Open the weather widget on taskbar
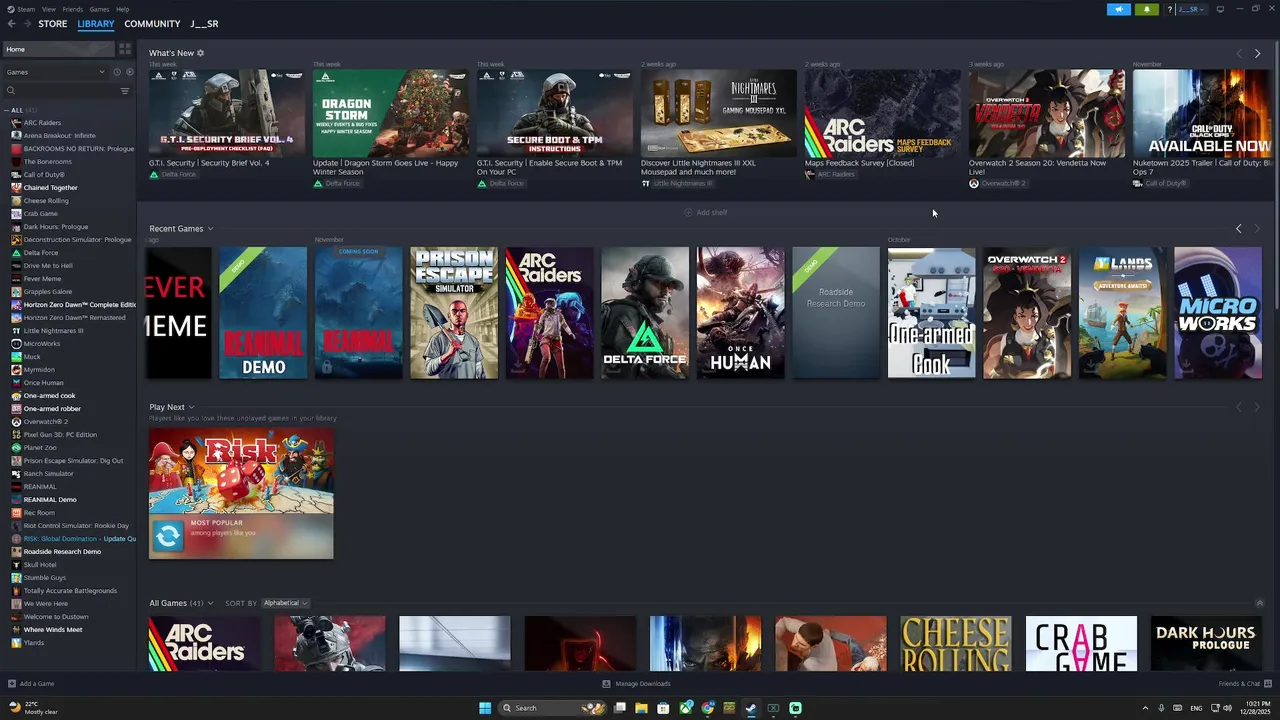The image size is (1280, 720). pos(34,708)
